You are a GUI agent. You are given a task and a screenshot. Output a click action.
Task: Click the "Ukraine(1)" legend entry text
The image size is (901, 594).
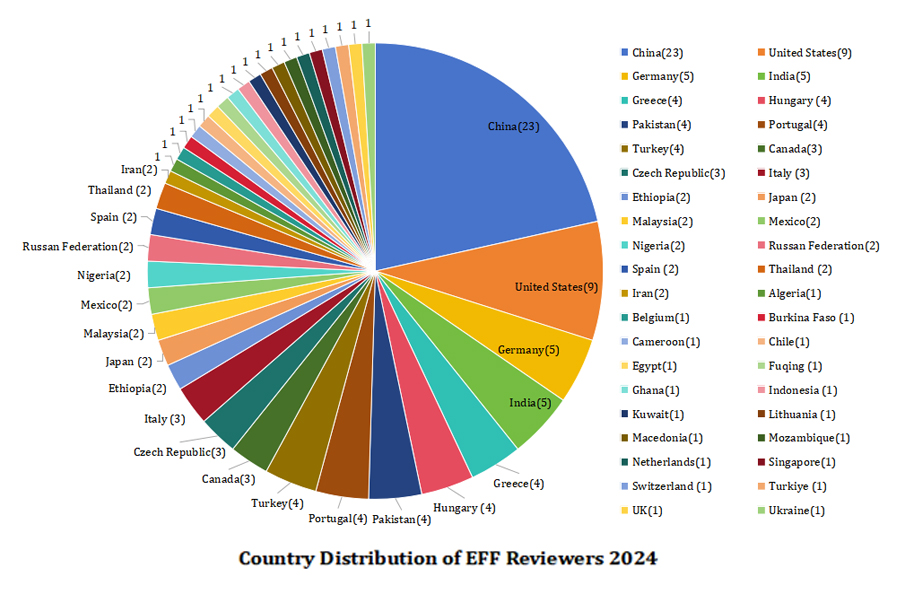click(x=796, y=511)
